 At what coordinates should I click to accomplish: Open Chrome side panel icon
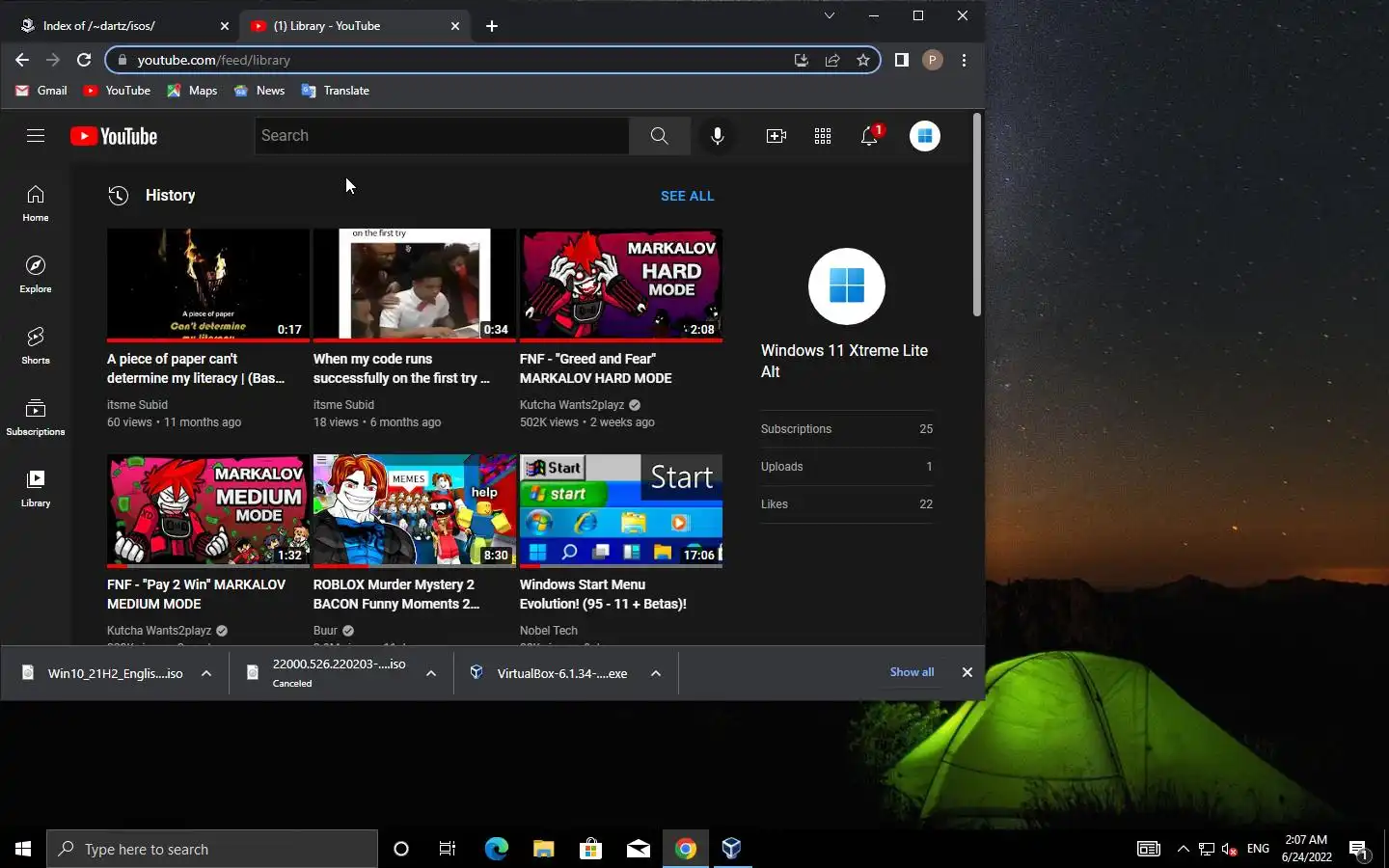902,60
